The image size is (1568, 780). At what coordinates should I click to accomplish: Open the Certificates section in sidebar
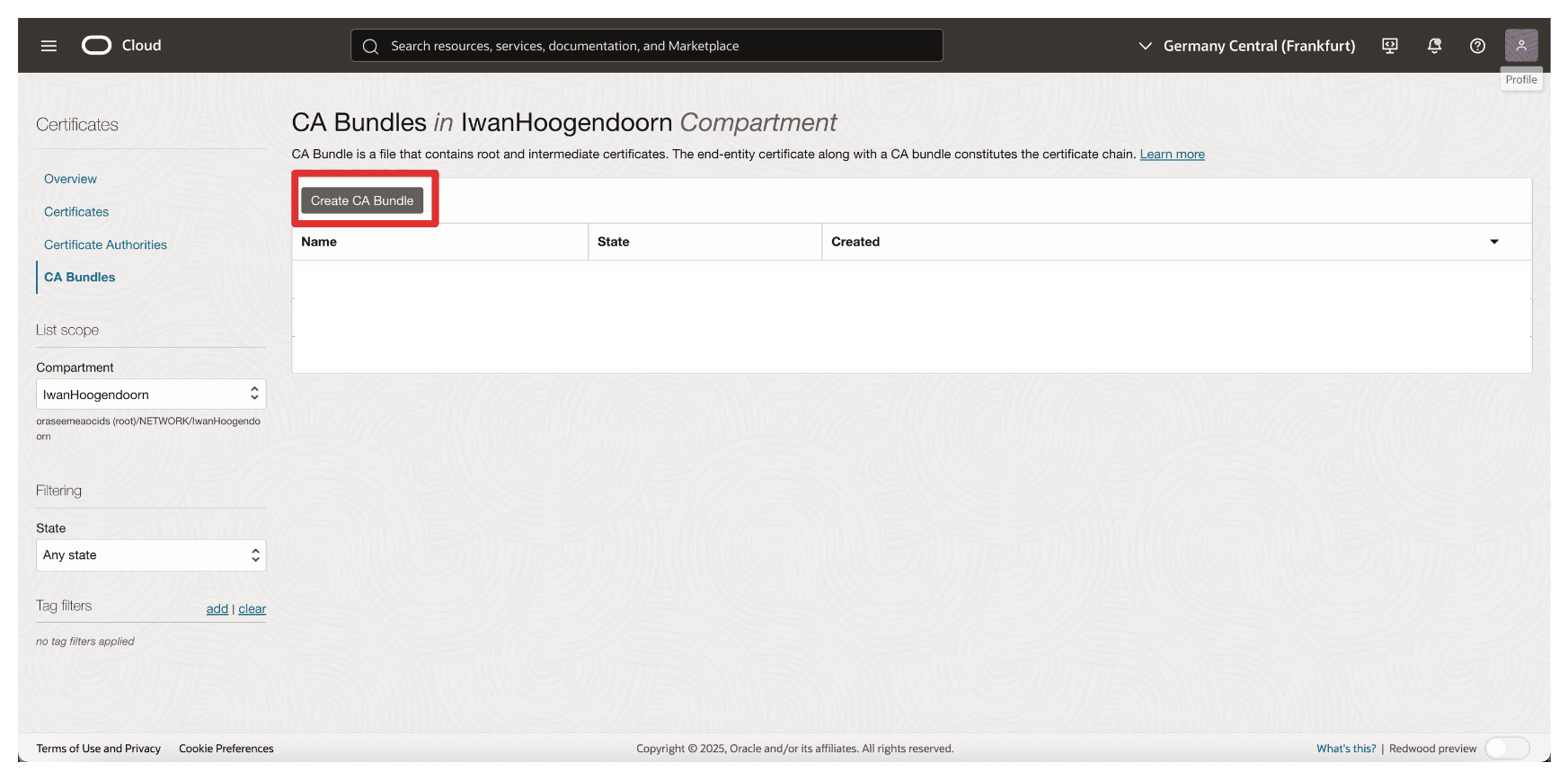point(76,212)
